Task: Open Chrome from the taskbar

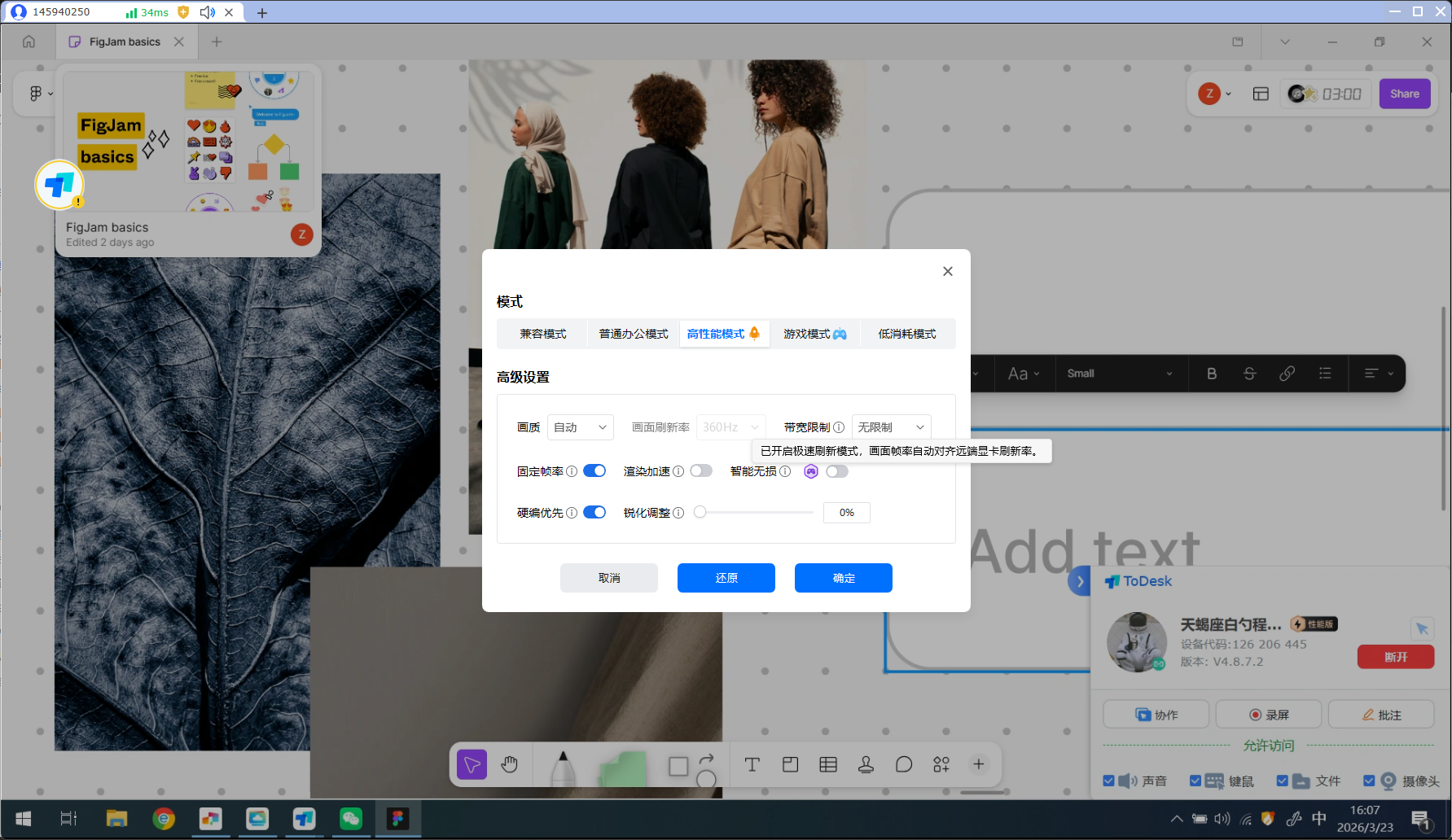Action: [x=164, y=819]
